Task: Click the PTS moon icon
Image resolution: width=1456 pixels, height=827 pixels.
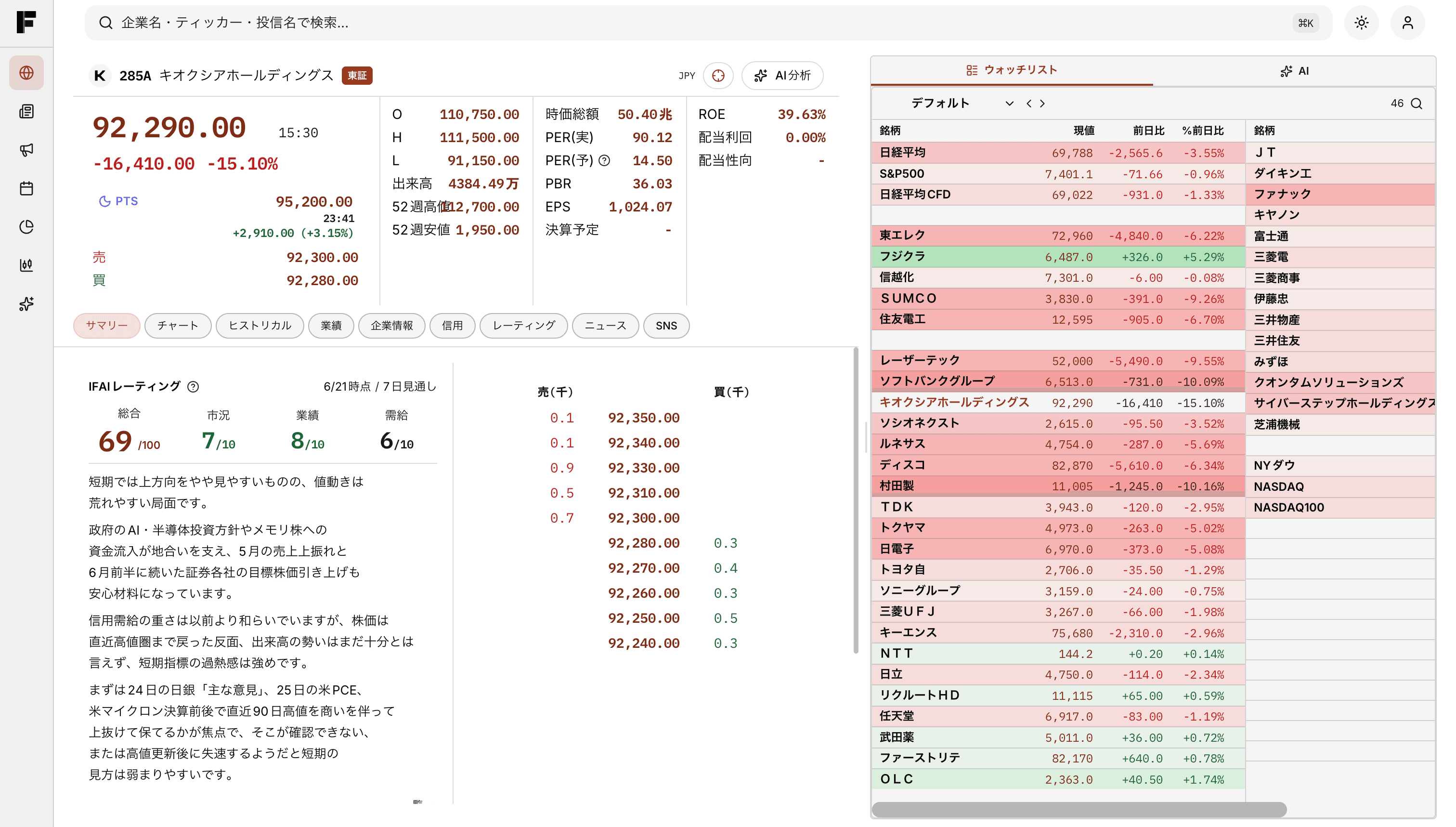Action: [x=104, y=201]
